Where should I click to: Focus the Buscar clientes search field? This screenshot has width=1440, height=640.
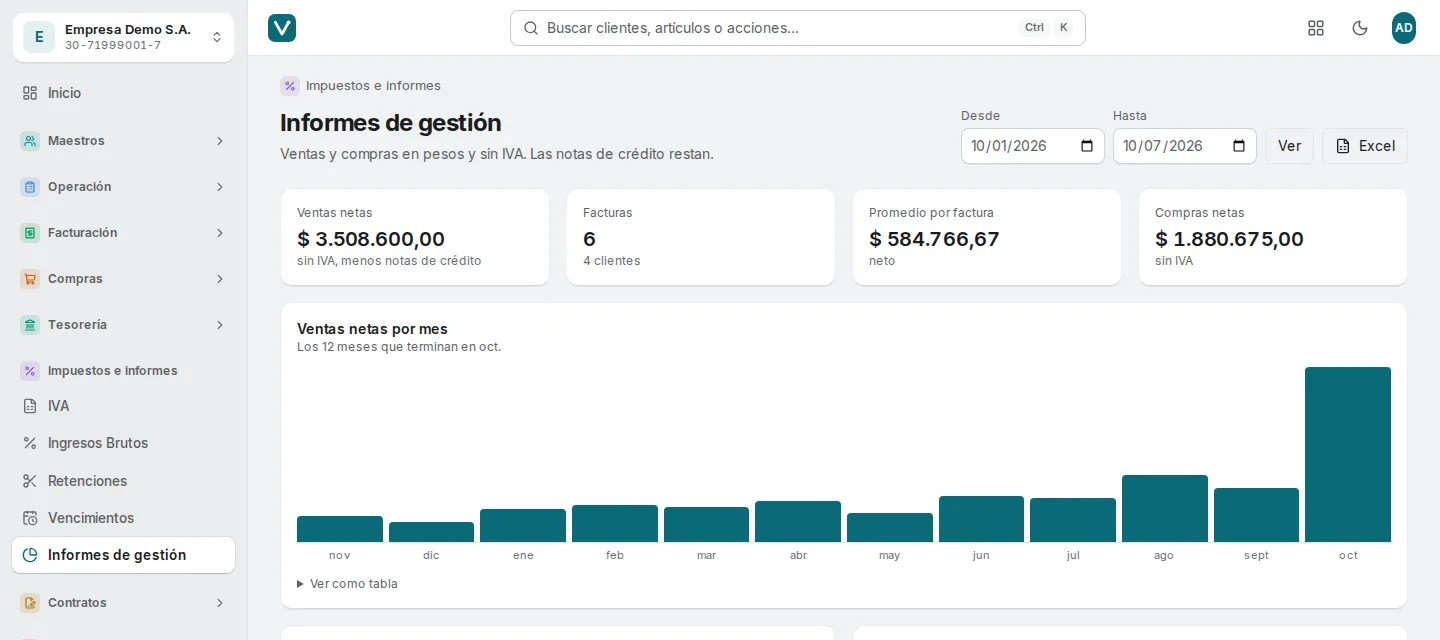(x=797, y=28)
